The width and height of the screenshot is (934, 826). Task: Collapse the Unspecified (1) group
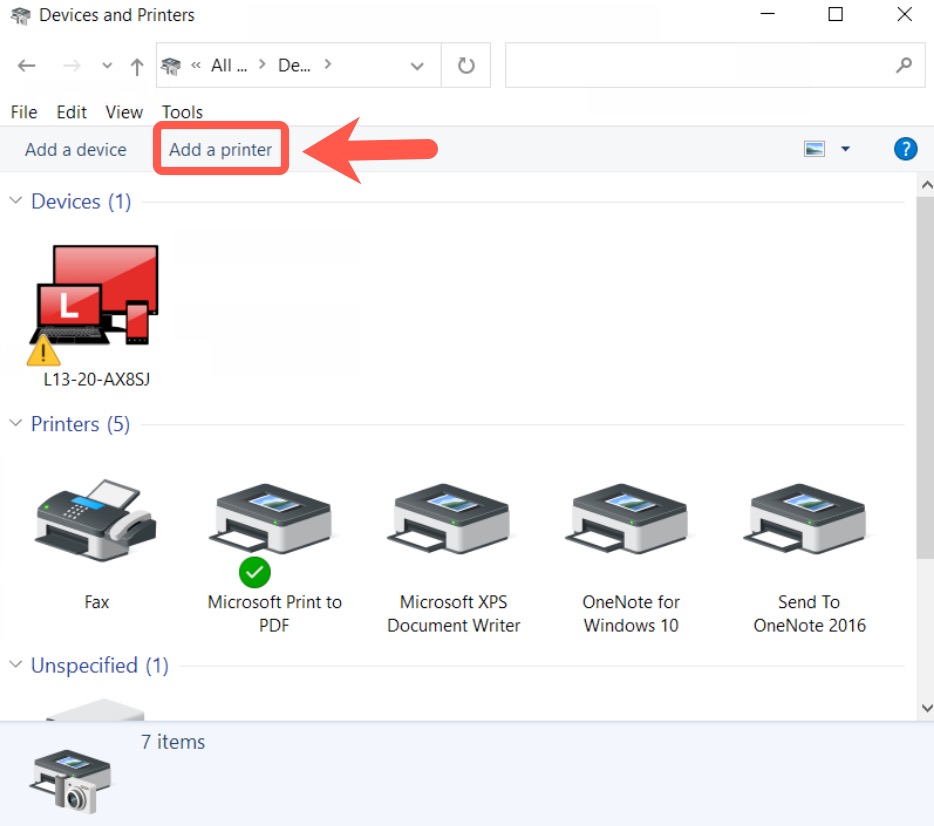click(16, 665)
